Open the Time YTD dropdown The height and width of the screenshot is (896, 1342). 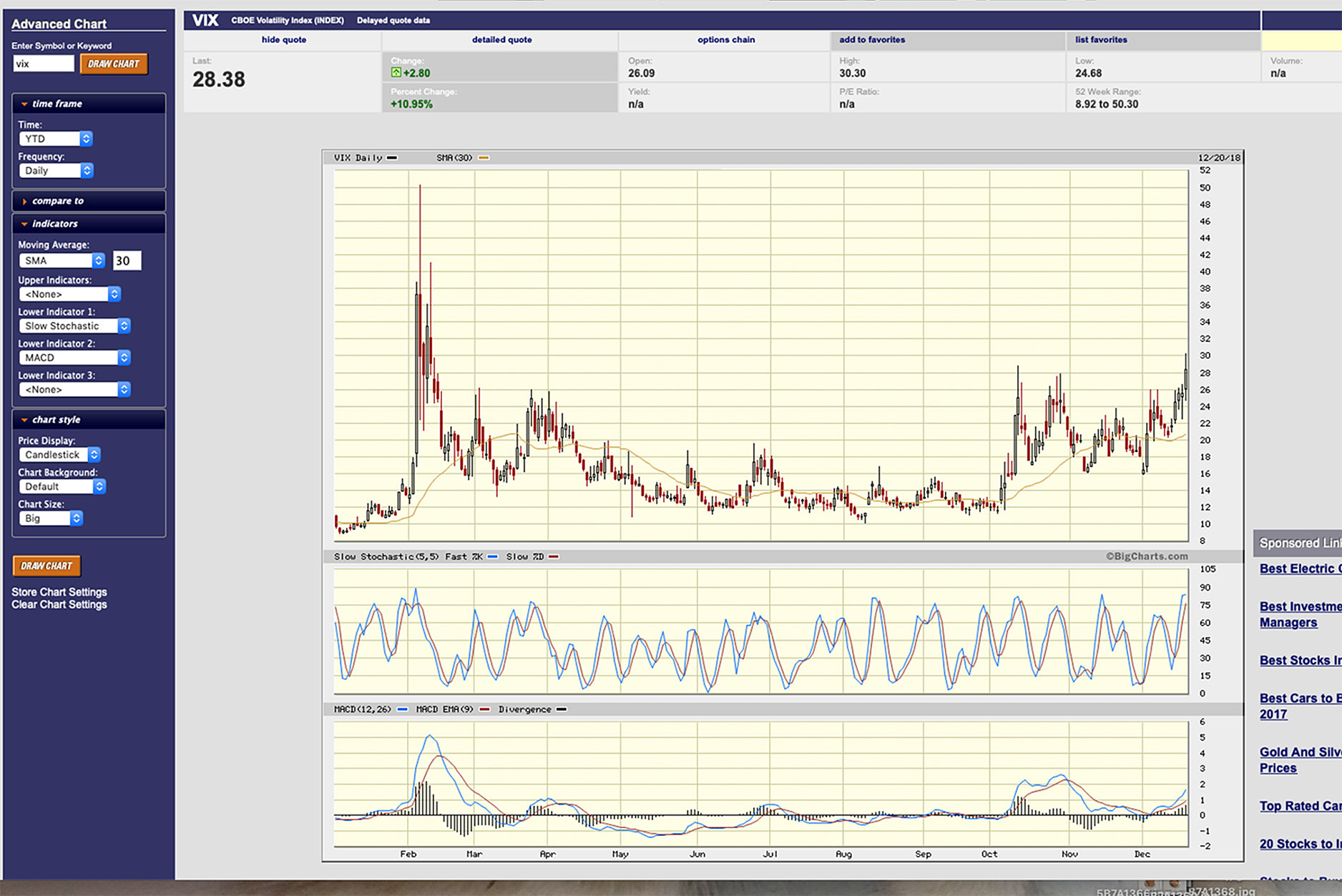(56, 139)
